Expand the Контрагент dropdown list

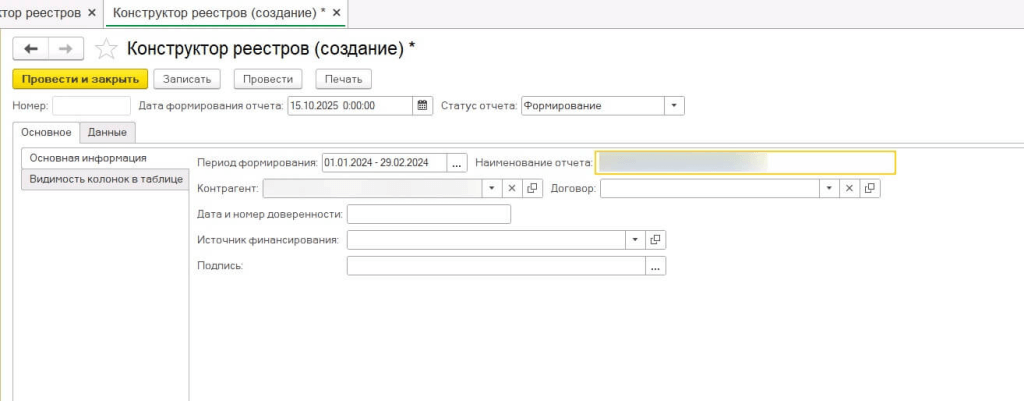pyautogui.click(x=491, y=188)
